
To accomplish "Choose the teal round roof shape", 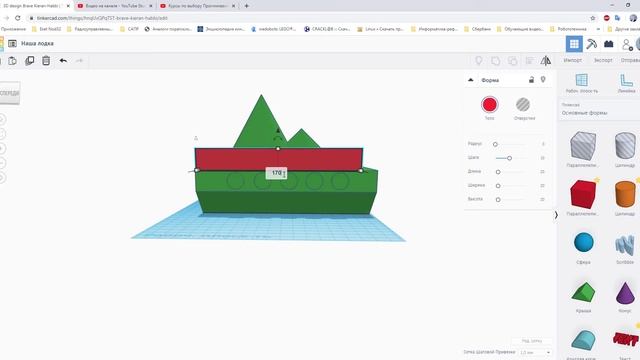I will pos(583,341).
